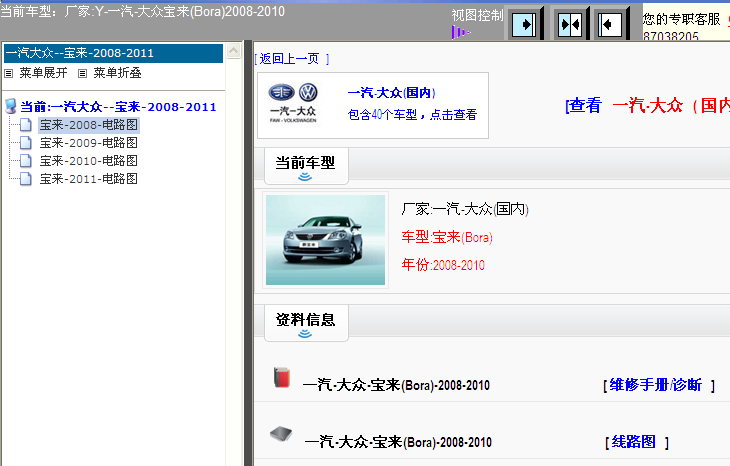This screenshot has width=730, height=466.
Task: Open the 宝来-2011-电路图 tree entry
Action: coord(88,179)
